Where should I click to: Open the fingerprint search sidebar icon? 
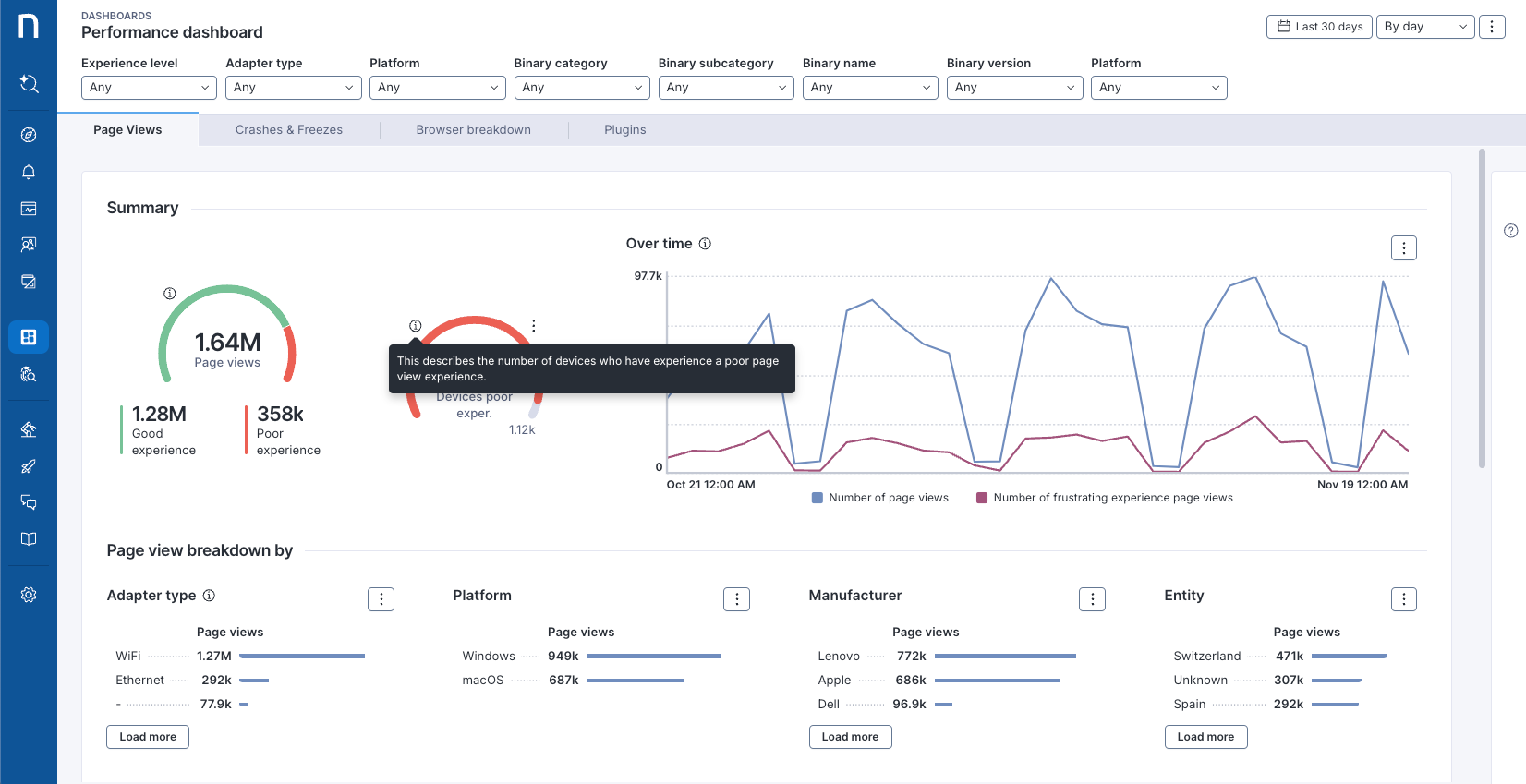pyautogui.click(x=29, y=374)
